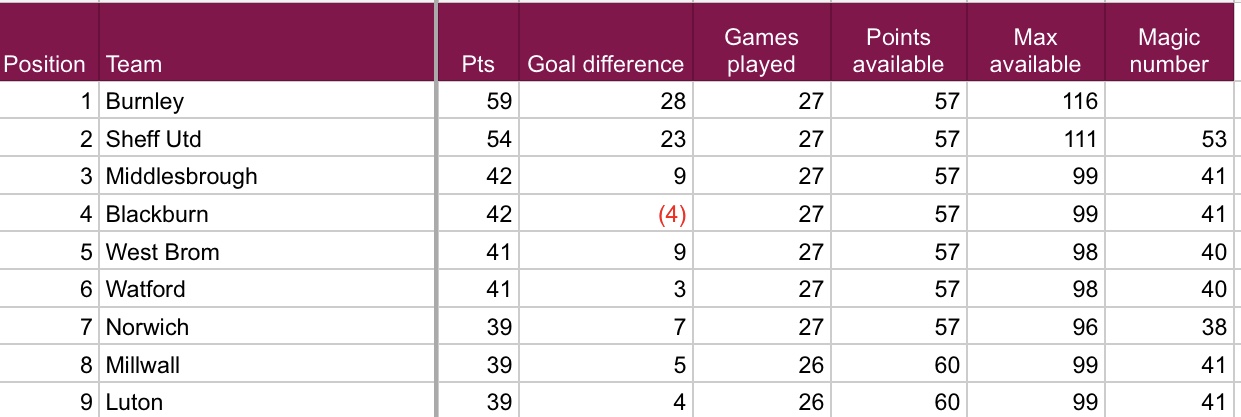Click the Max available header cell
This screenshot has height=417, width=1241.
coord(1034,51)
